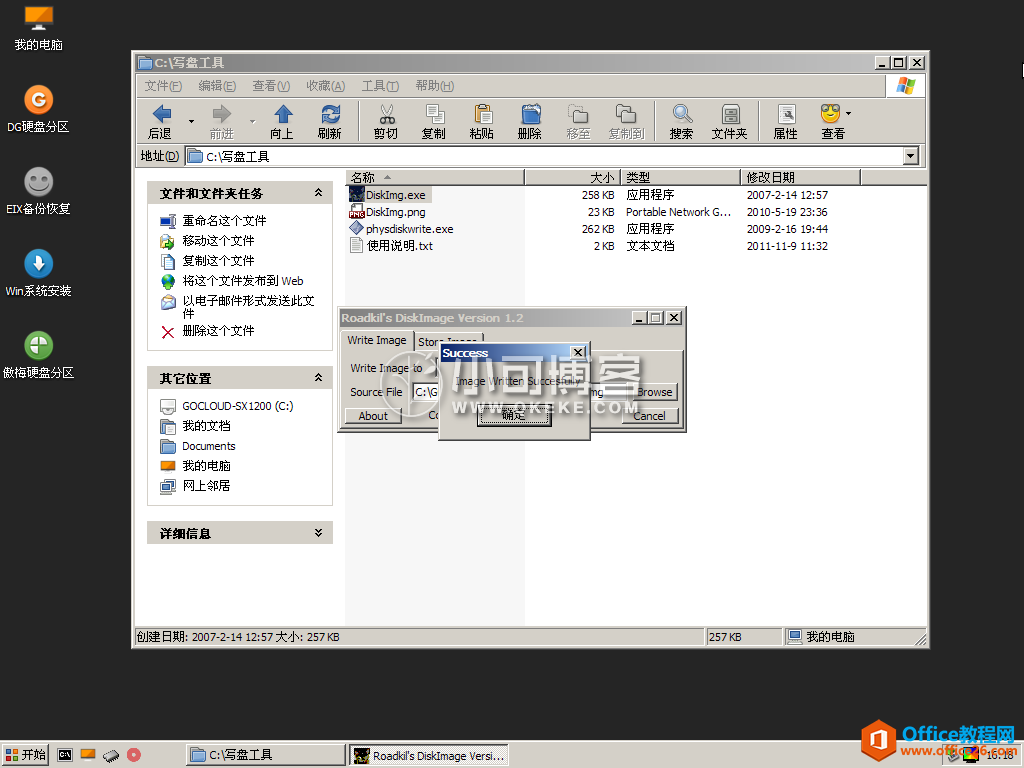
Task: Click the Cut (剪切) scissors icon
Action: coord(386,121)
